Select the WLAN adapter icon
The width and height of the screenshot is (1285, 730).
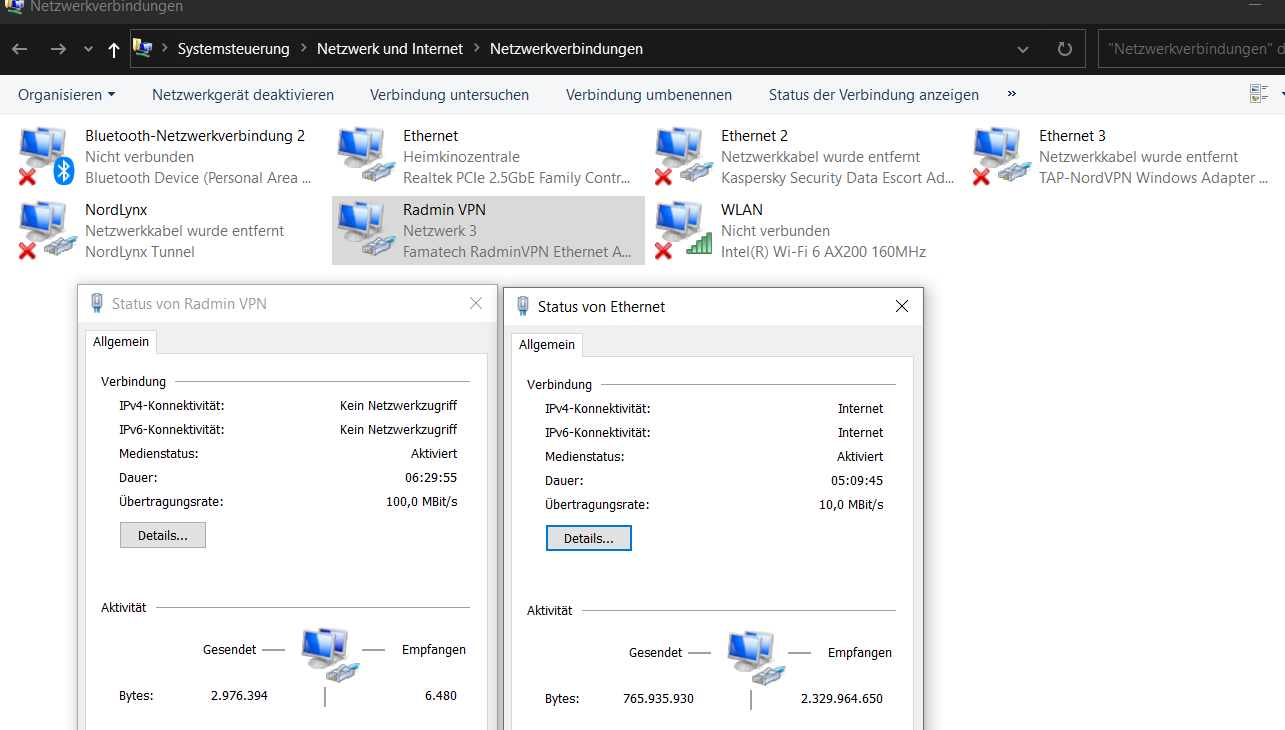tap(684, 231)
